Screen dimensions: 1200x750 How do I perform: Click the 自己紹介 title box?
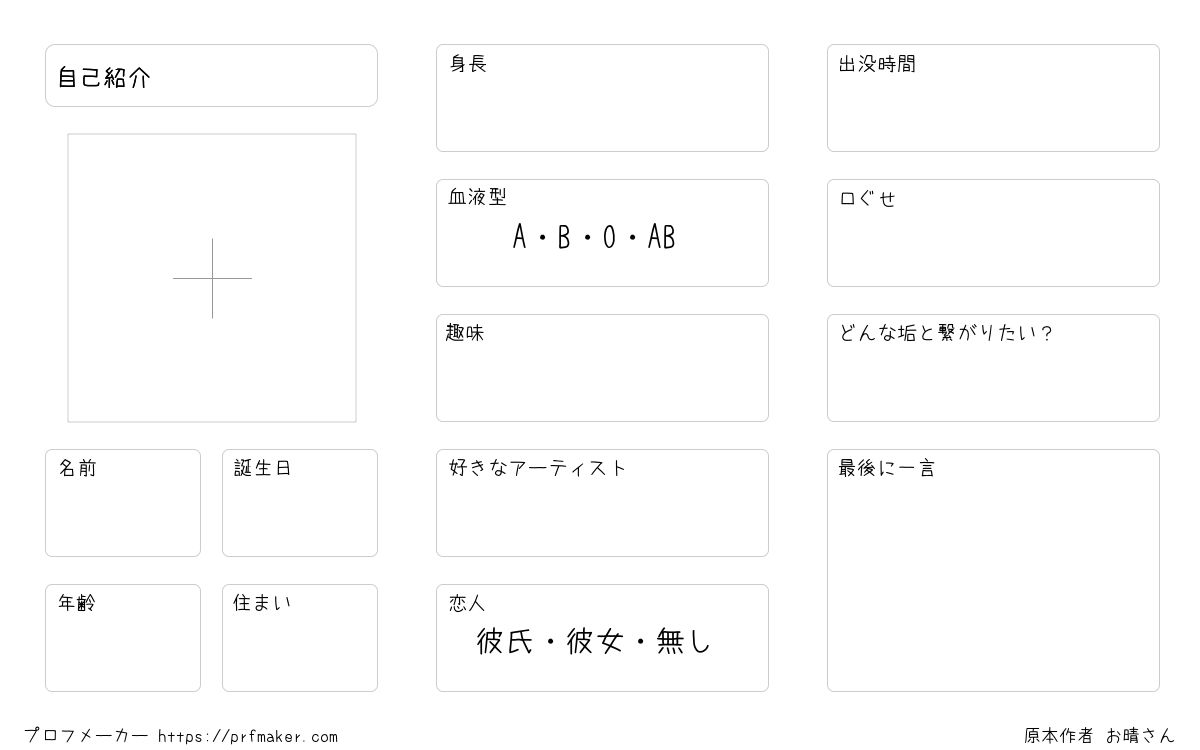click(x=211, y=75)
